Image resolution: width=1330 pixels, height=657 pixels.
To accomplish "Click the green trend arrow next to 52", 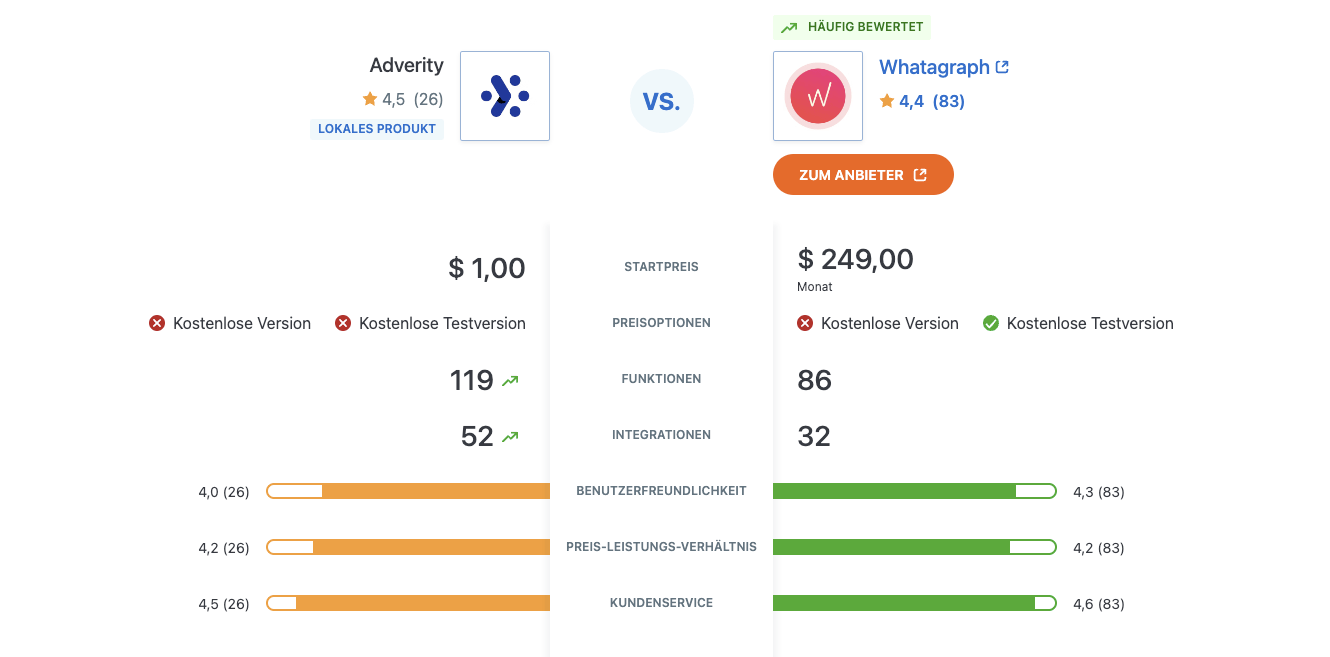I will tap(511, 436).
